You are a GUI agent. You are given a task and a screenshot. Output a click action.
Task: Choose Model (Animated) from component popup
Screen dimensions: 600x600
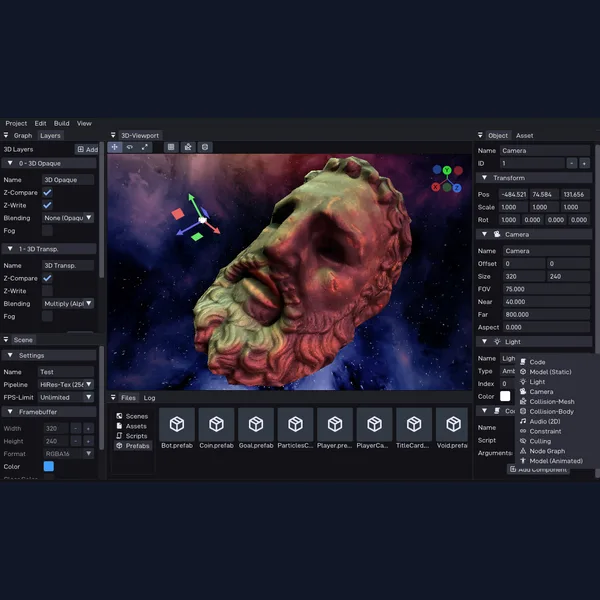555,461
